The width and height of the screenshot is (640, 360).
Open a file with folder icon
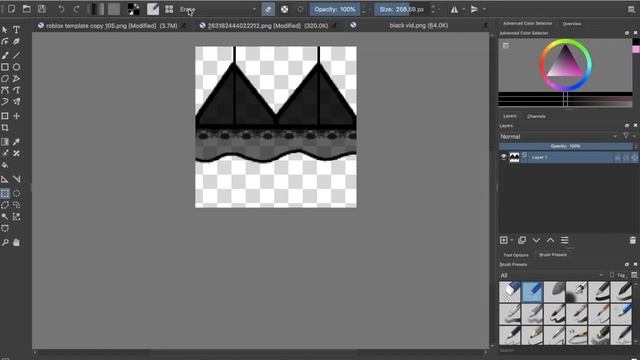(x=27, y=9)
